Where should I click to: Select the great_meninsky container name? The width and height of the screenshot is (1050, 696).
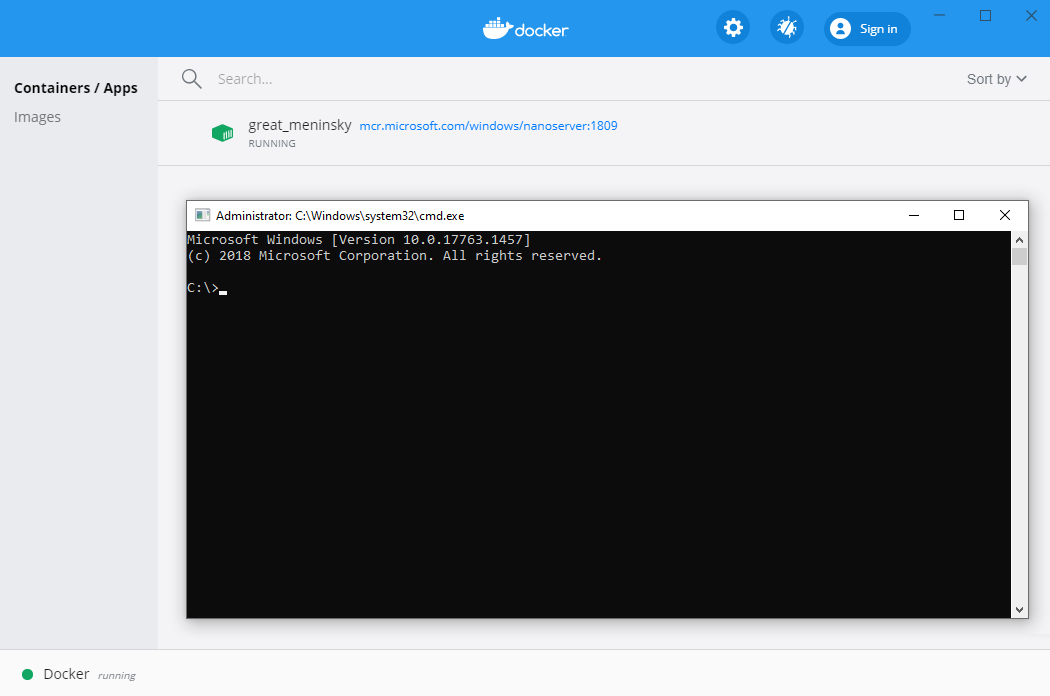click(x=300, y=125)
